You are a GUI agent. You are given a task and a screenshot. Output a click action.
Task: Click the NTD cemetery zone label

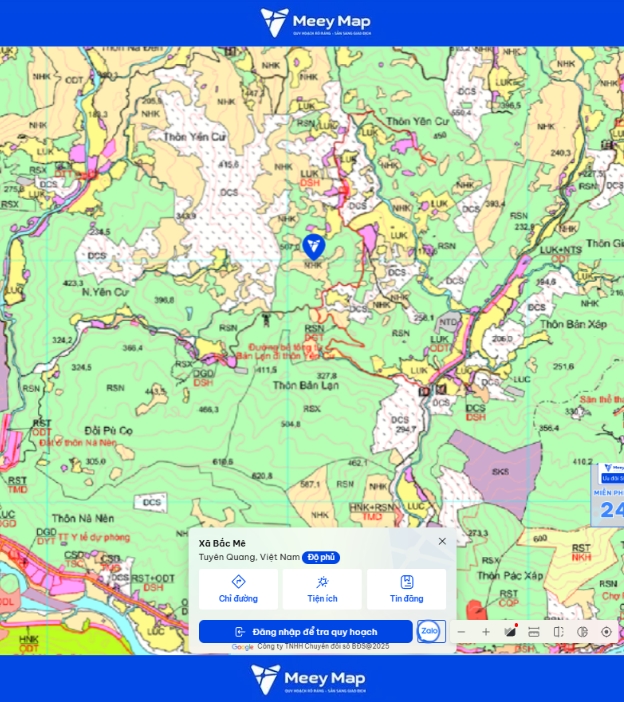(448, 322)
